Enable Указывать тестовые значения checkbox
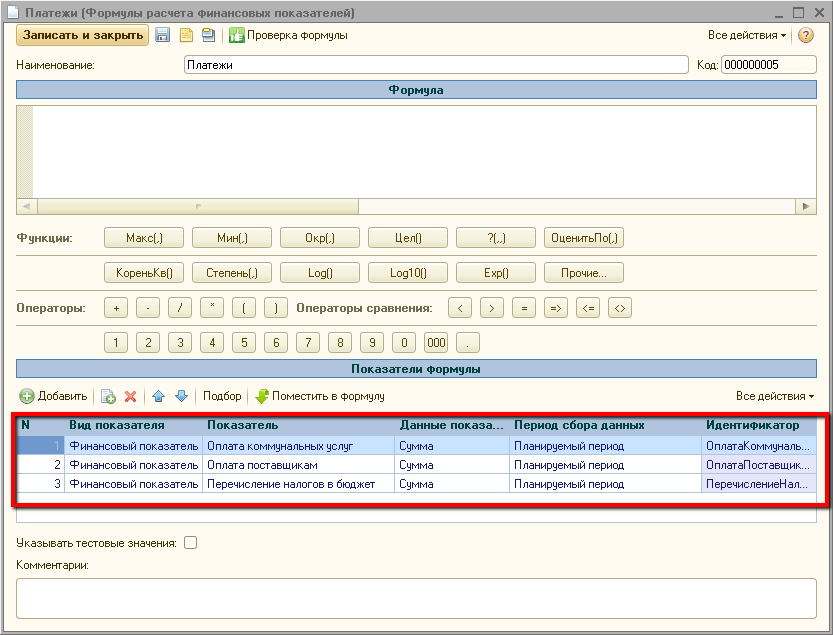 point(191,543)
